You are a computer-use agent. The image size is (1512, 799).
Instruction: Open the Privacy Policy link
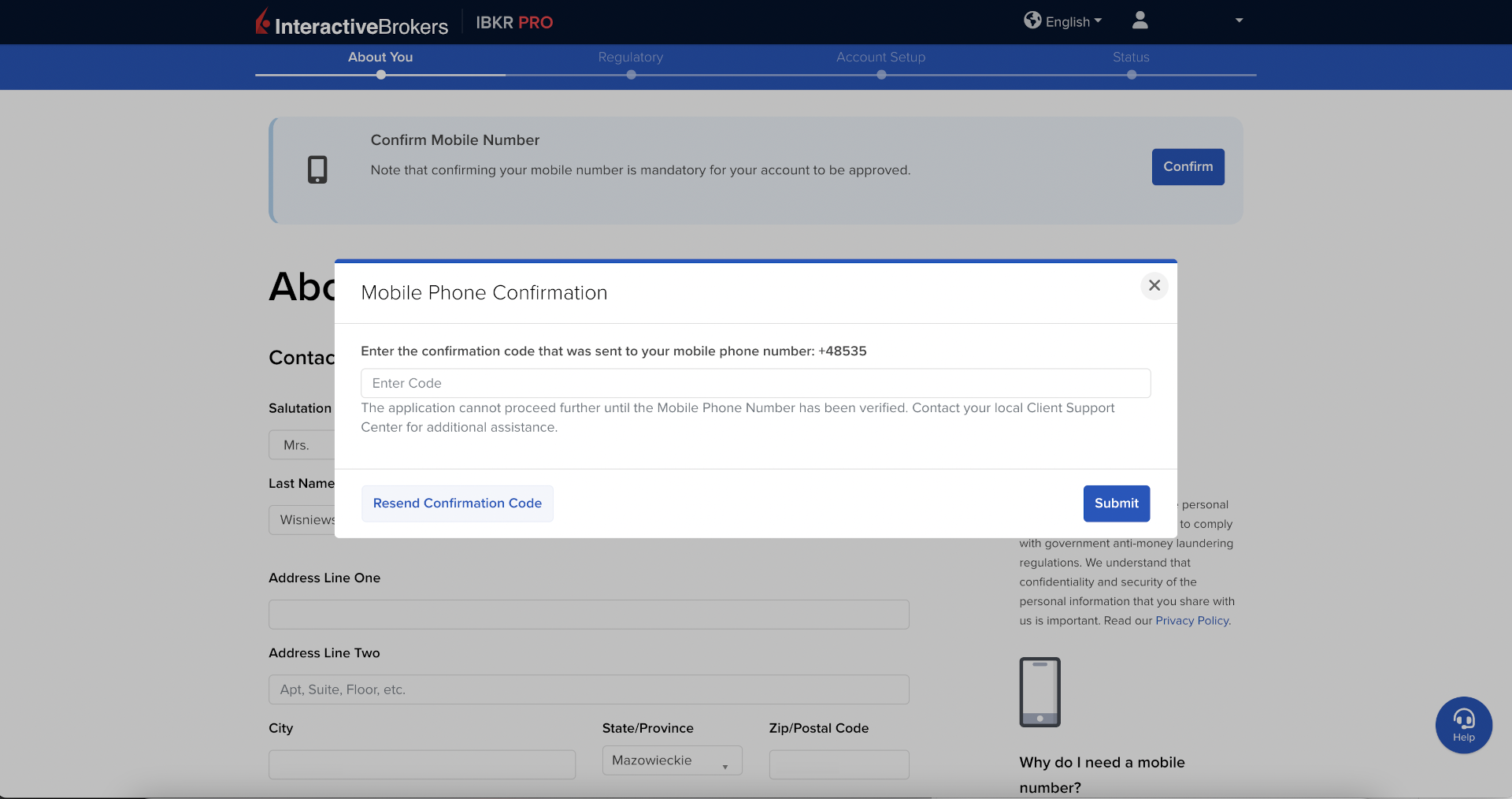(1191, 621)
